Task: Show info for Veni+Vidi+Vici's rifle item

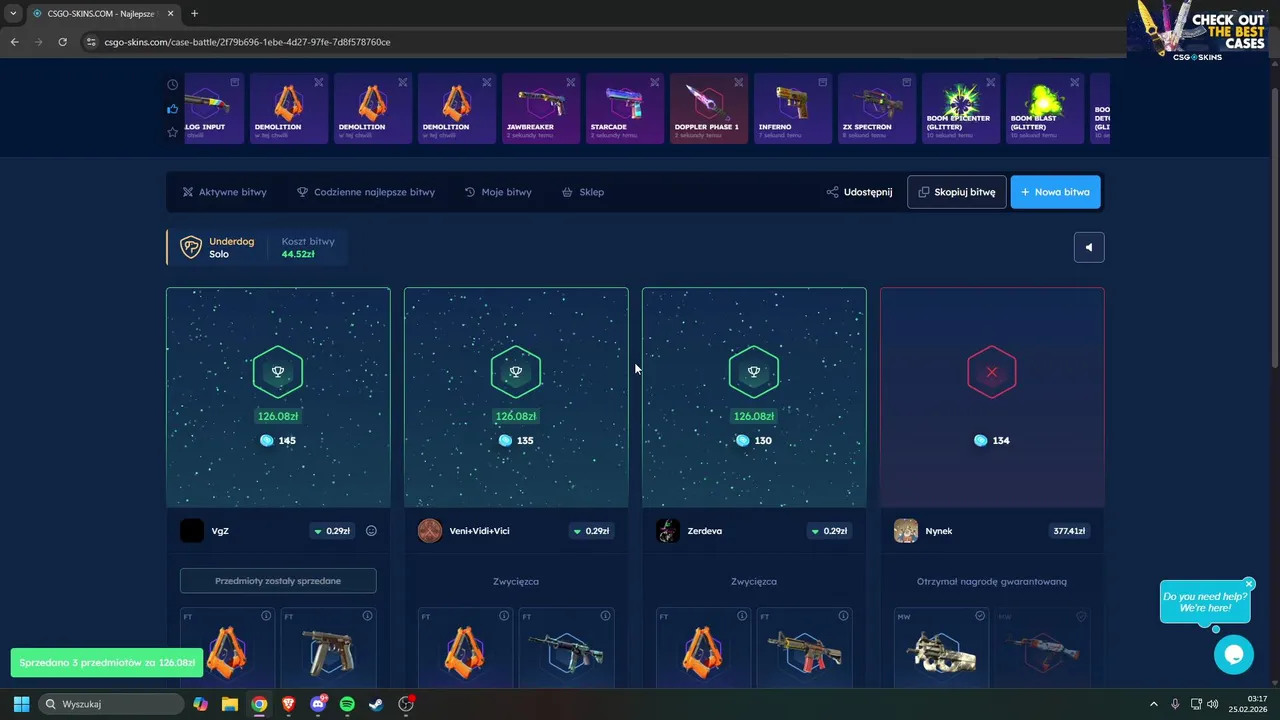Action: pyautogui.click(x=605, y=616)
